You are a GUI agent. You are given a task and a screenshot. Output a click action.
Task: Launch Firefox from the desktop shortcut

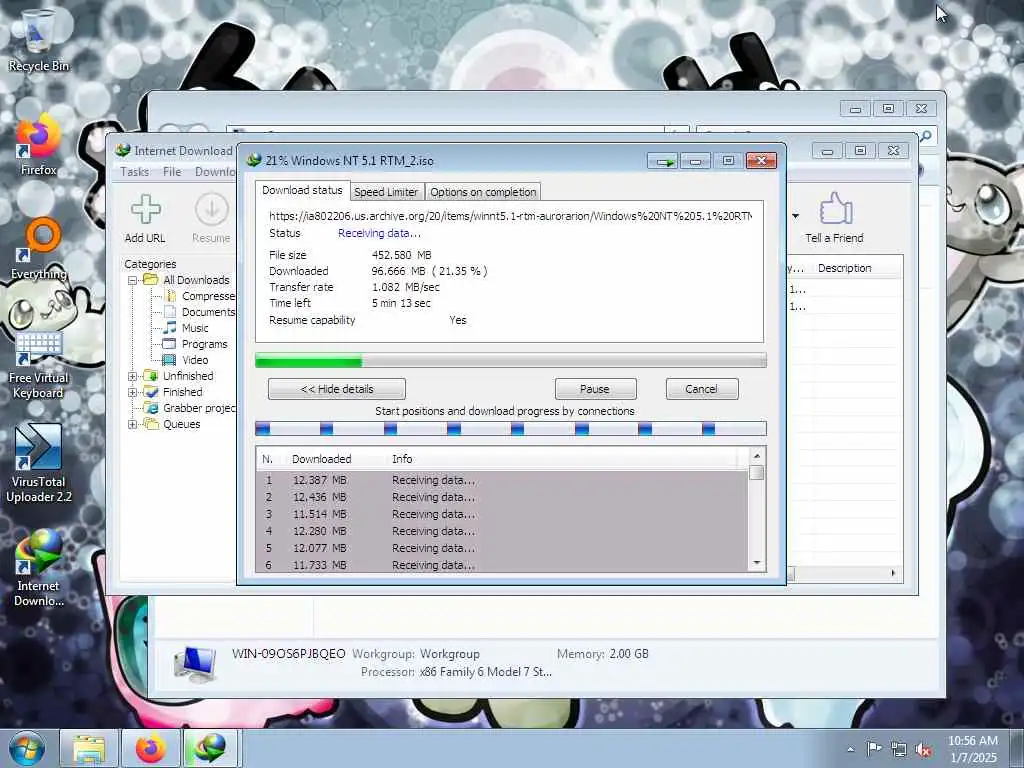(x=38, y=145)
